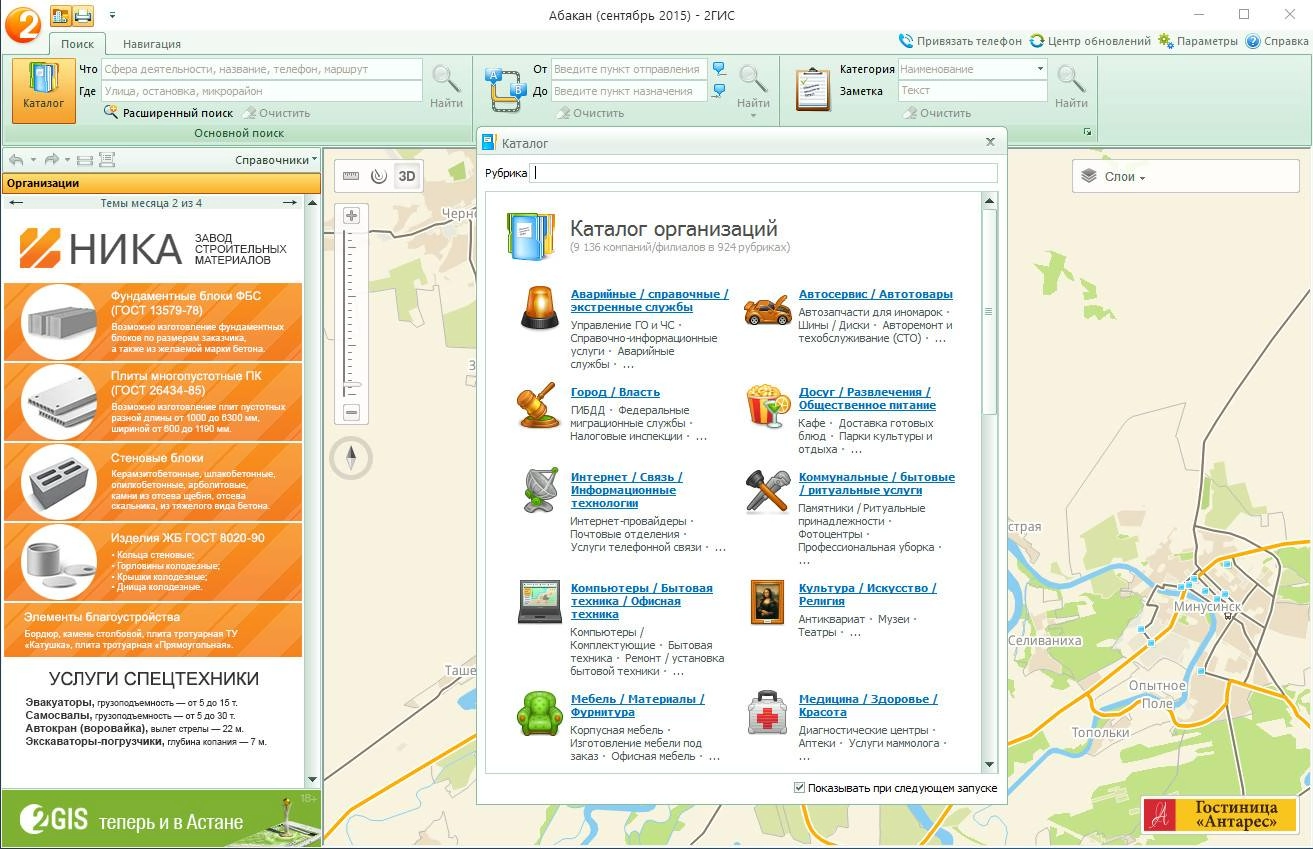
Task: Click the collapse list icon in the left panel
Action: [85, 160]
